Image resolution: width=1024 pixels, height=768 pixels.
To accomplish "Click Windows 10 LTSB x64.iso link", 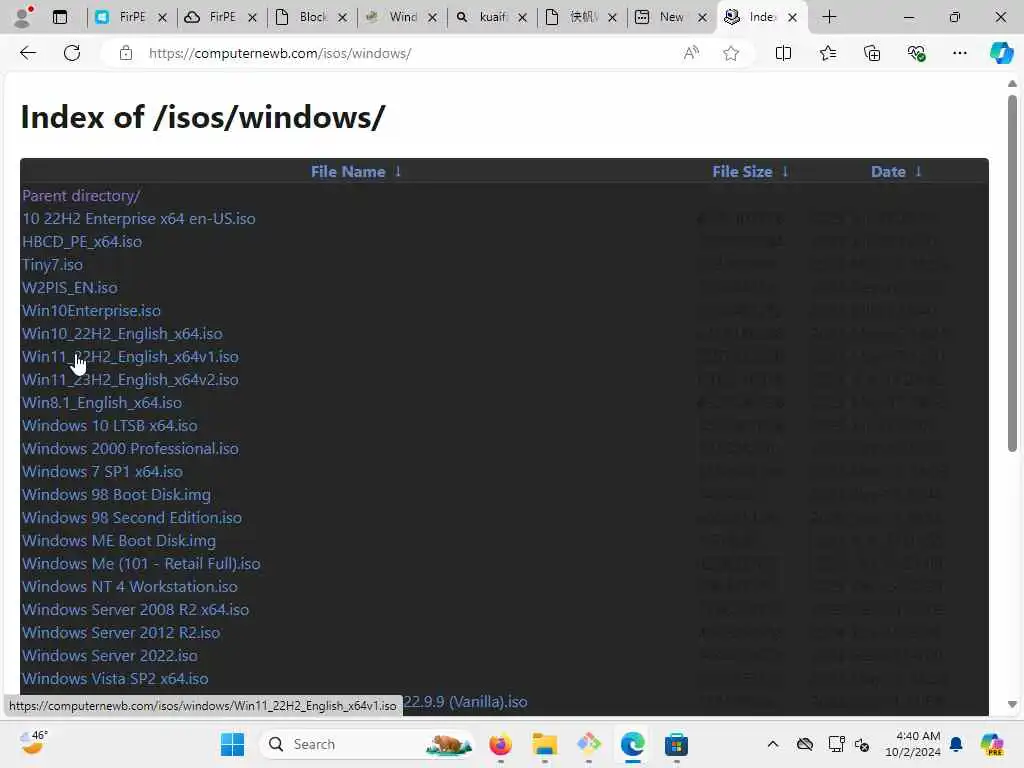I will 110,425.
